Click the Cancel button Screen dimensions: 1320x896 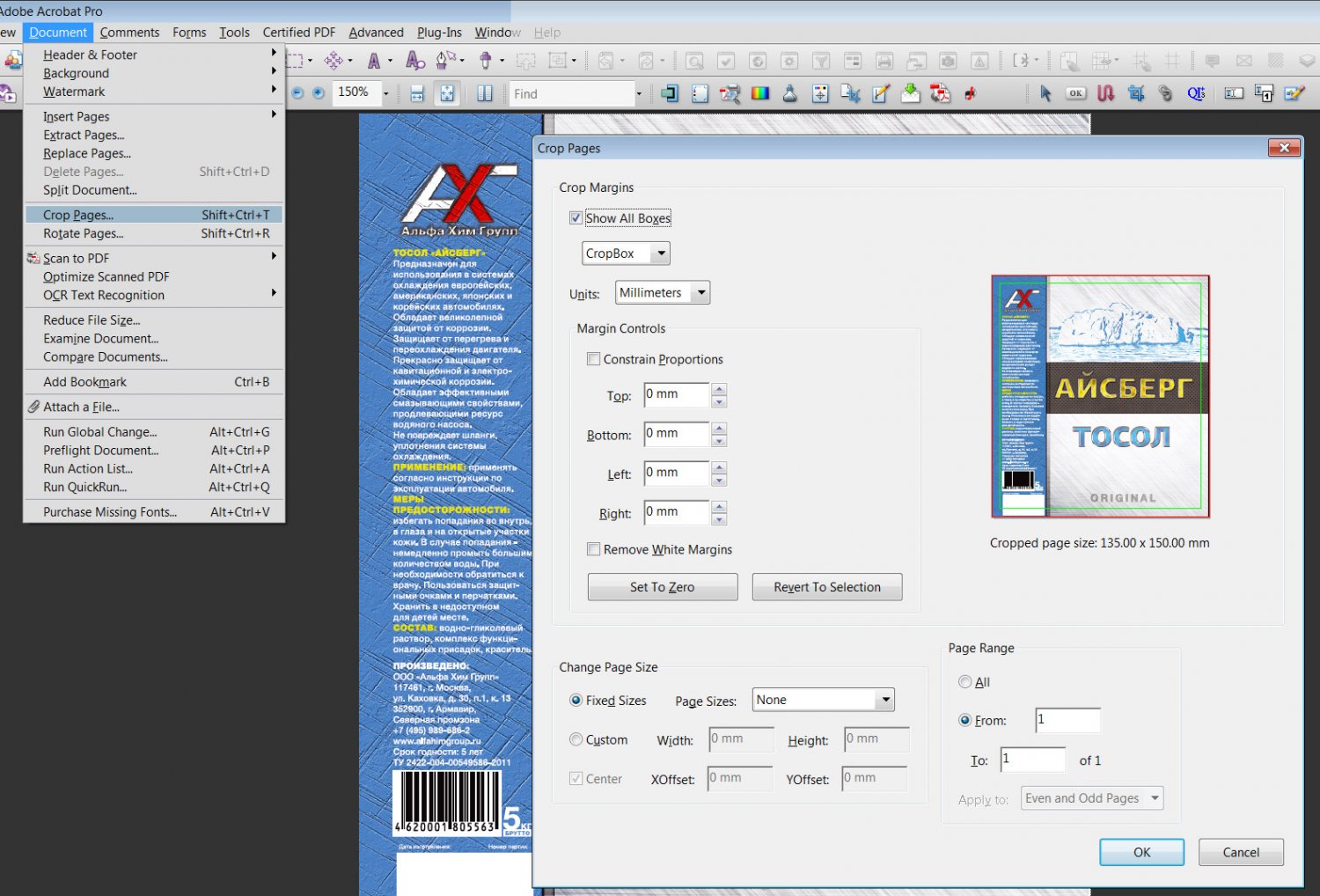[x=1241, y=852]
